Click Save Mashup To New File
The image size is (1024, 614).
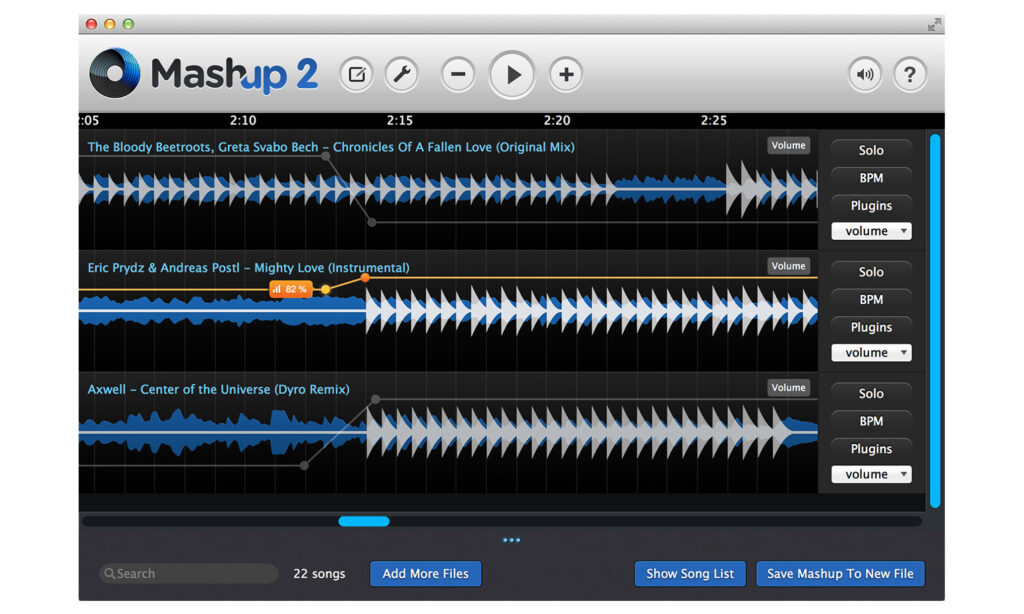[x=840, y=574]
